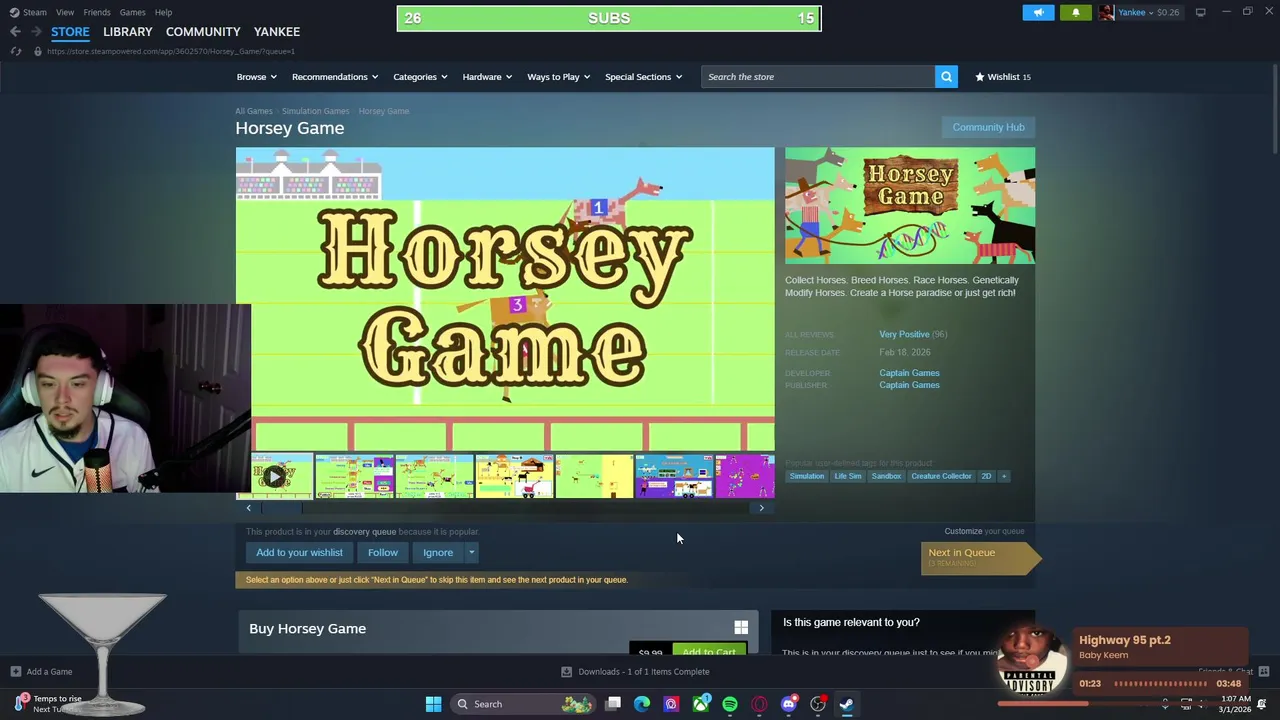Switch to the STORE tab

[70, 32]
